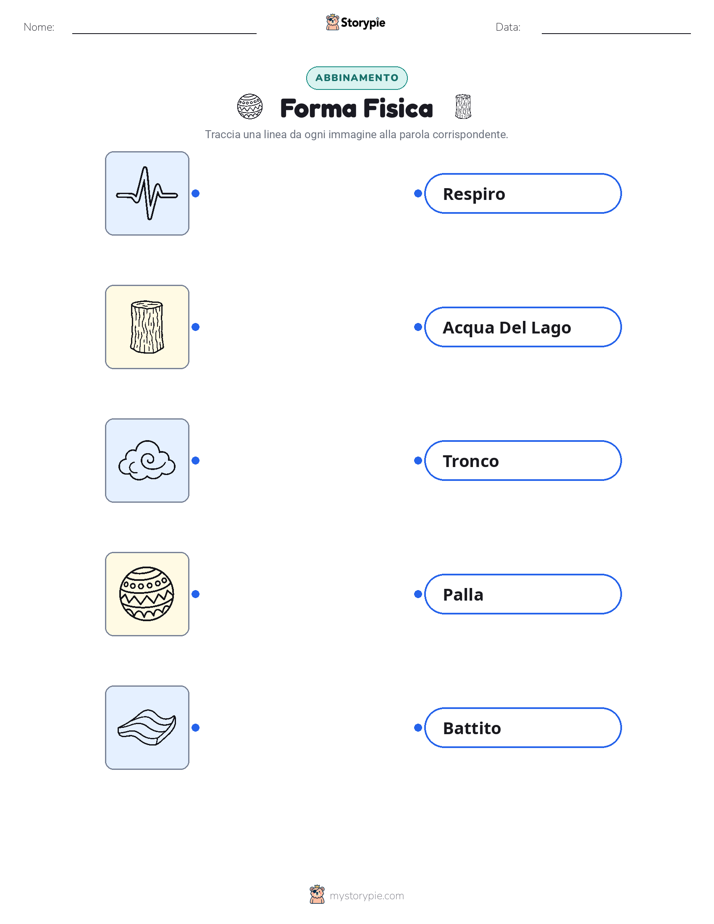
Task: Click the heartbeat pulse line image
Action: (x=147, y=193)
